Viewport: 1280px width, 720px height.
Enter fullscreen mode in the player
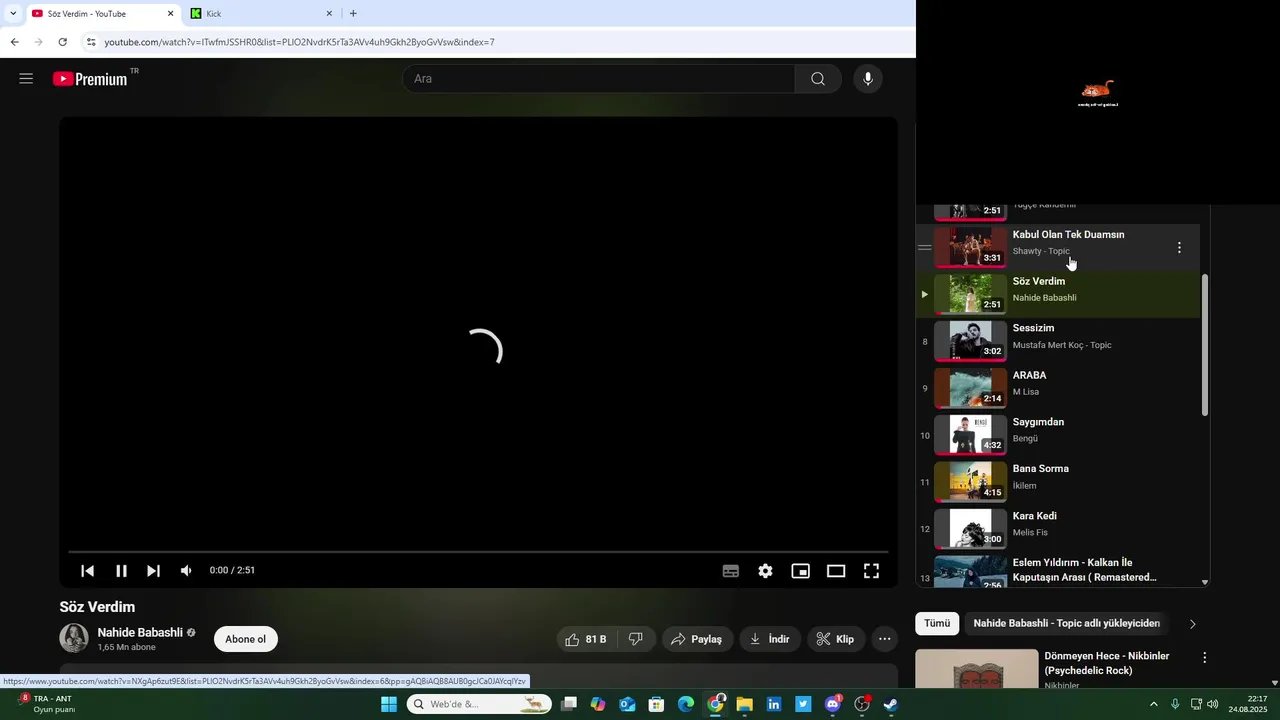tap(871, 571)
